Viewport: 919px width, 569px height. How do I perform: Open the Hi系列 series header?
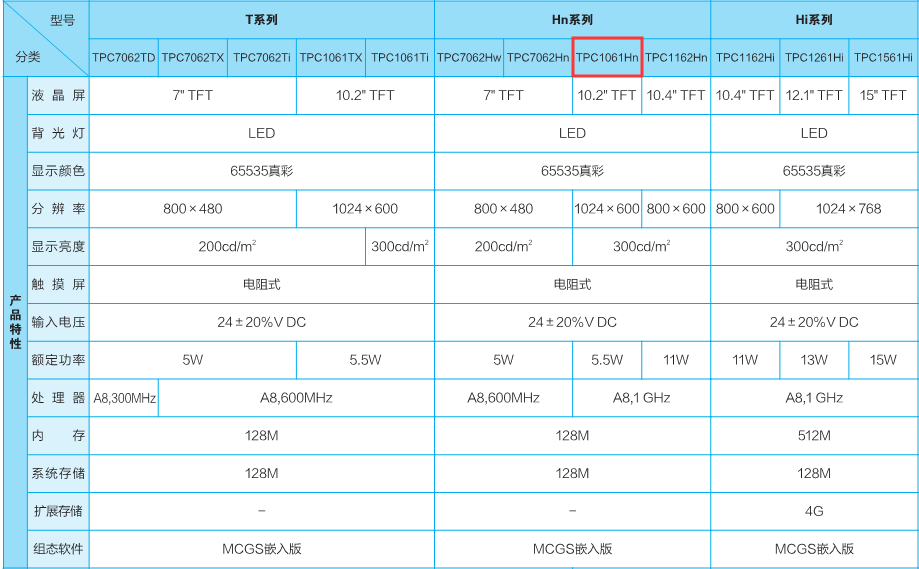tap(814, 20)
